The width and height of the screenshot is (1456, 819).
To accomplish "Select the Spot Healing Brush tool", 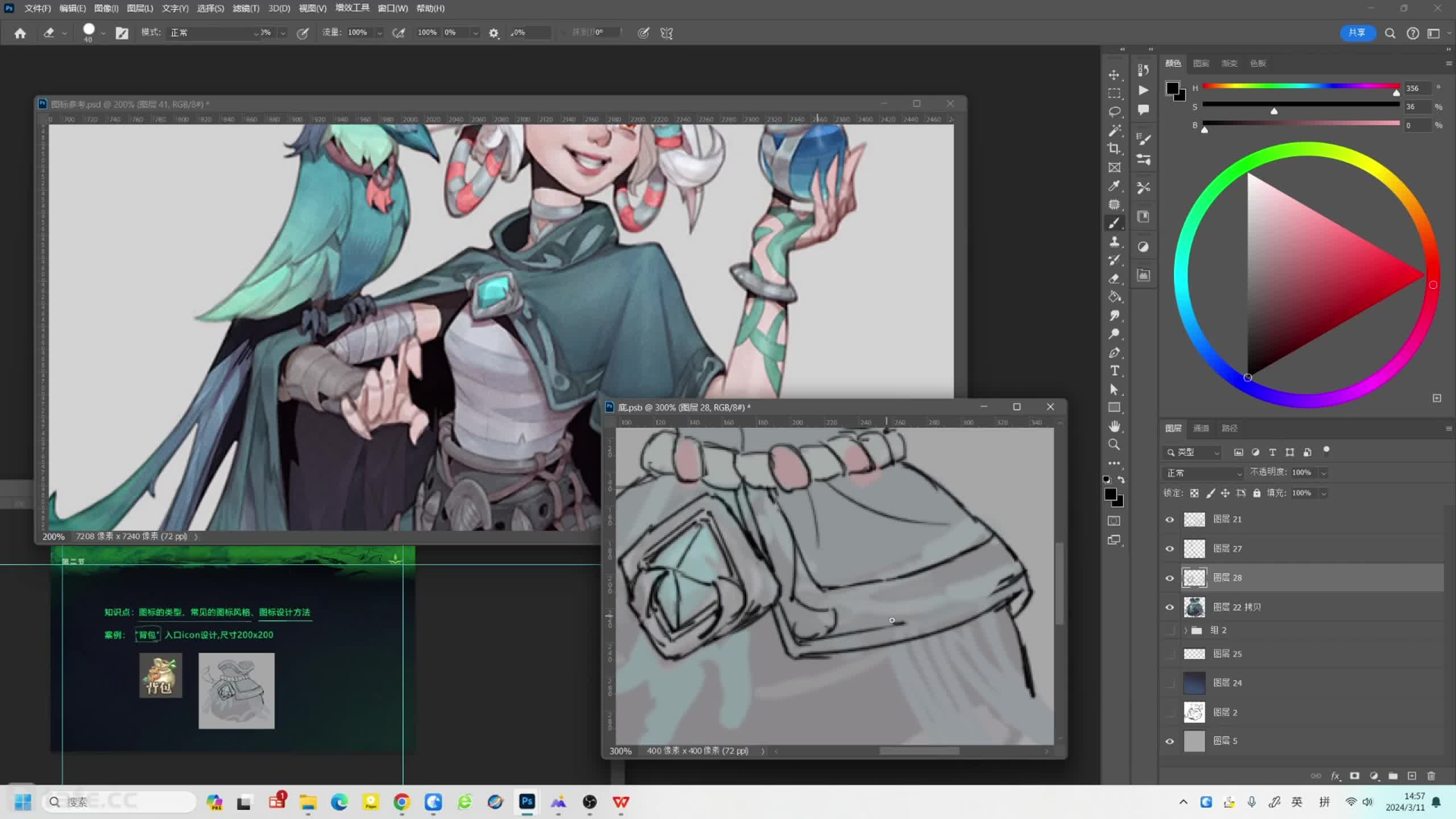I will (x=1114, y=205).
